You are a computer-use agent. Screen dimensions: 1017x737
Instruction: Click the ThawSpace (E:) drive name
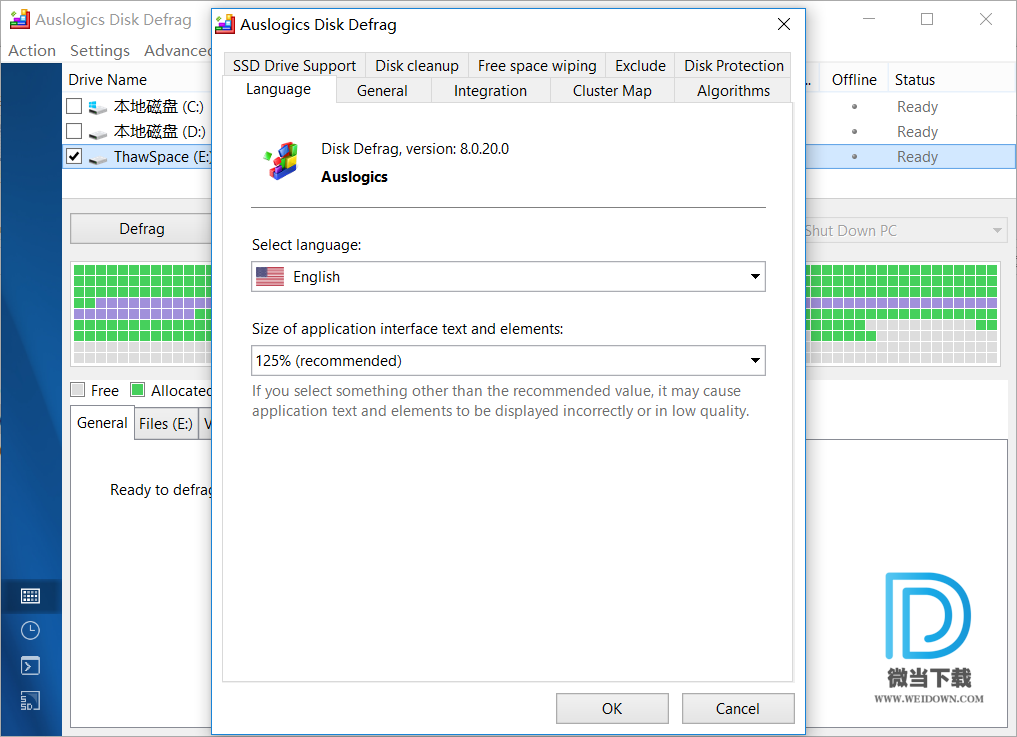point(162,157)
